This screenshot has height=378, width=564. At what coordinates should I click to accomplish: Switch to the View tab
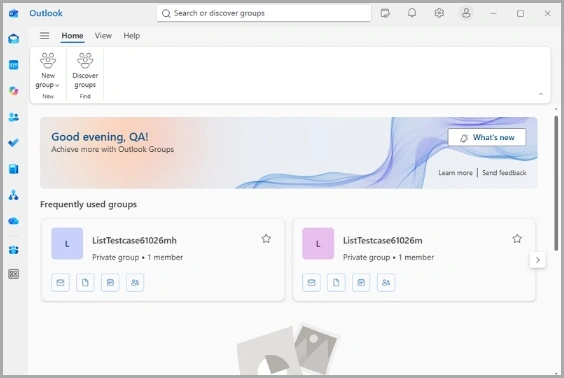click(x=103, y=36)
